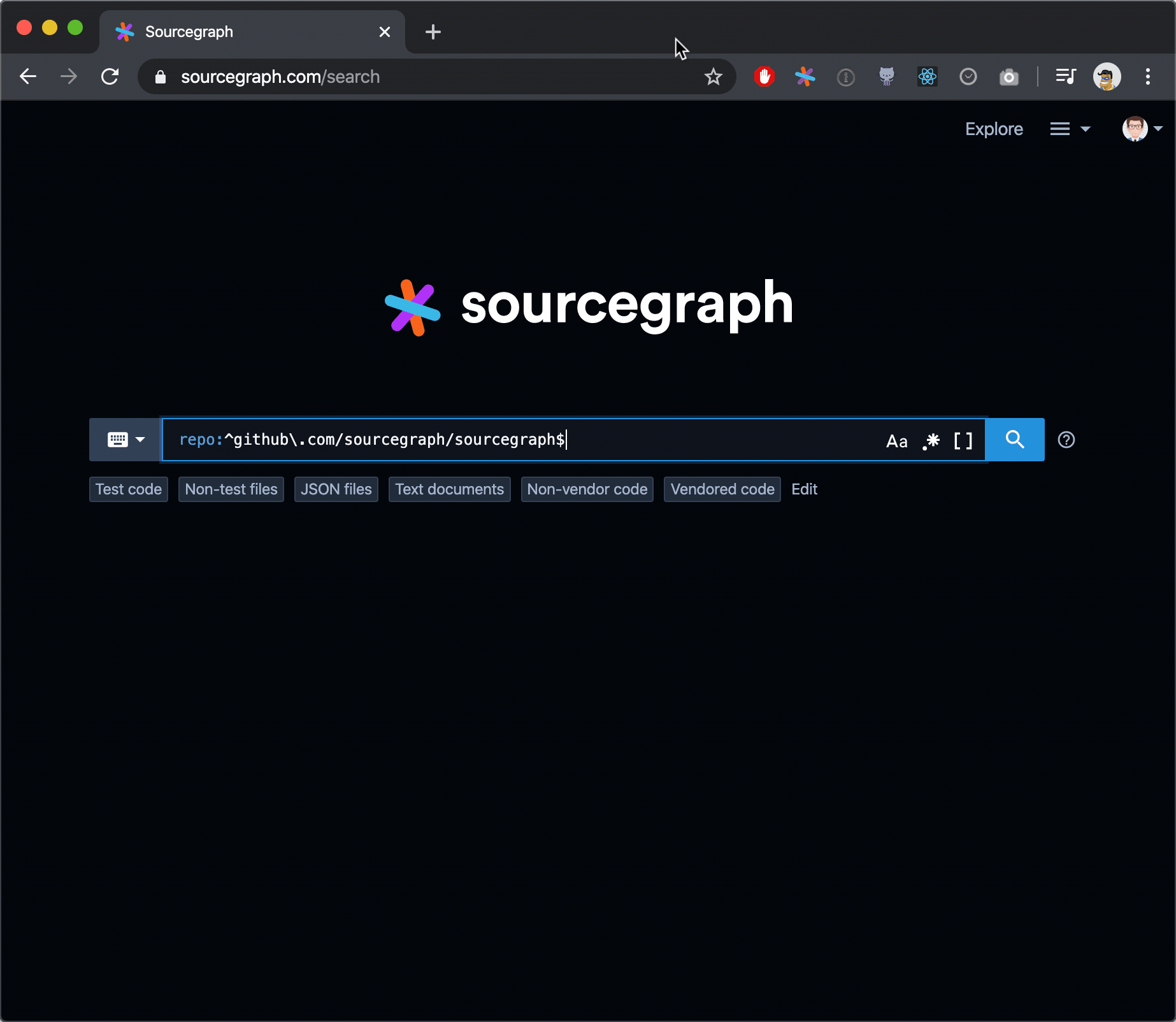The image size is (1176, 1022).
Task: Click the Edit scopes link
Action: coord(805,489)
